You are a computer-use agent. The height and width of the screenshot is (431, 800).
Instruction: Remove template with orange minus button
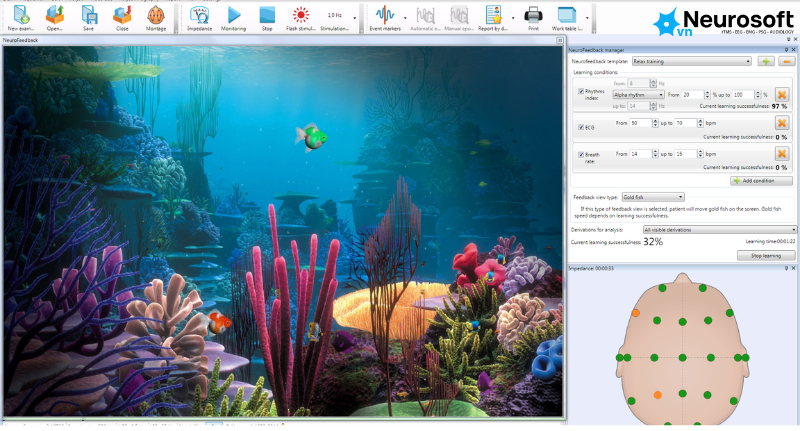pos(786,61)
